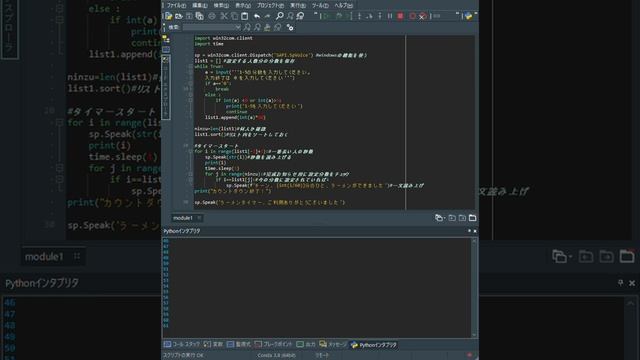The height and width of the screenshot is (360, 640).
Task: Start debugging the script
Action: (x=339, y=16)
